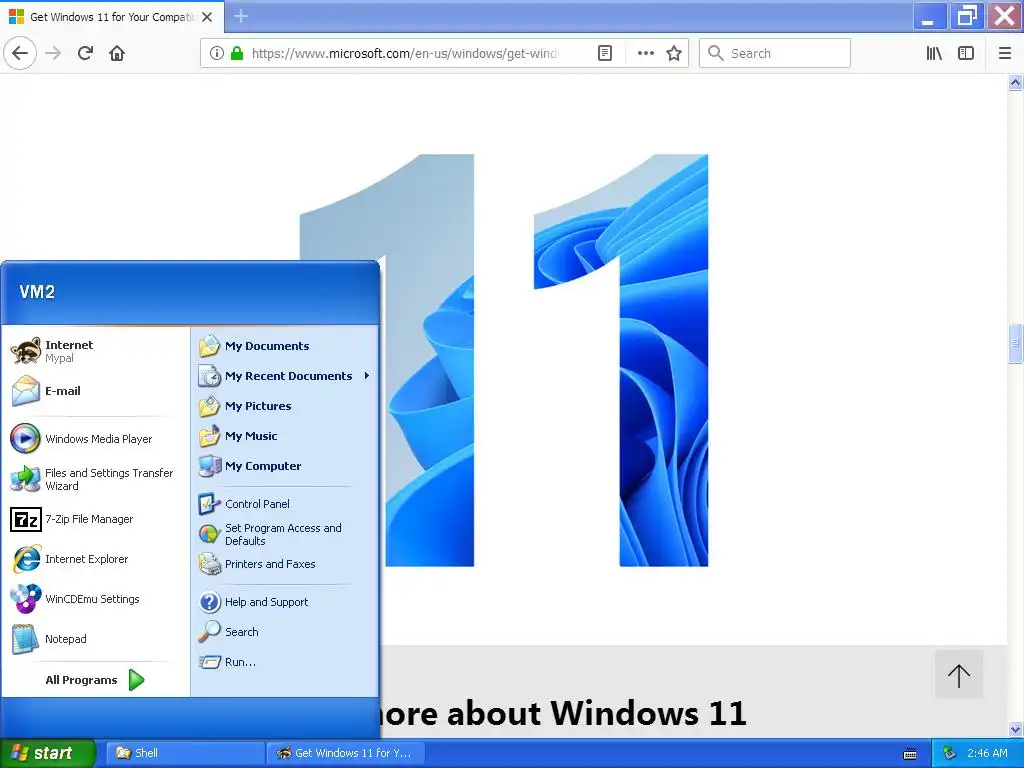Select the Get Windows 11 browser tab
This screenshot has width=1024, height=768.
tap(112, 17)
